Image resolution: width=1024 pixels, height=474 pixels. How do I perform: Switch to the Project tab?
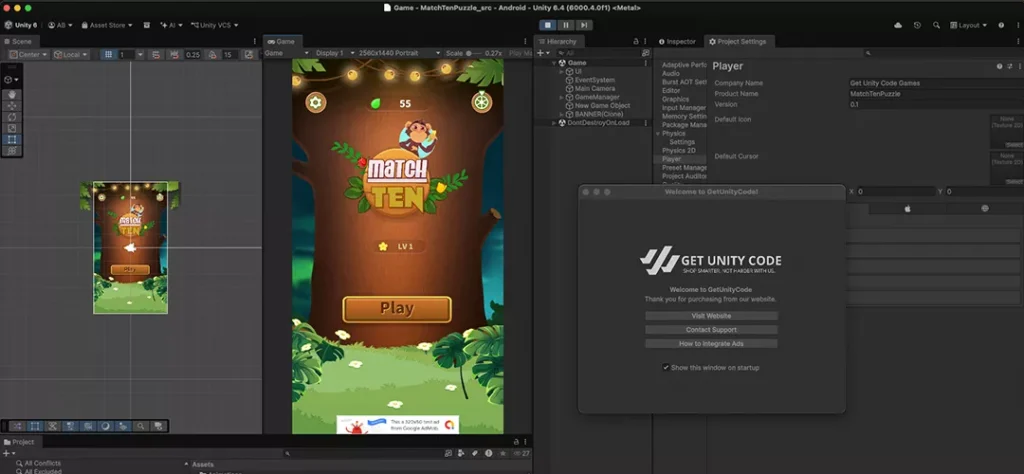(20, 442)
